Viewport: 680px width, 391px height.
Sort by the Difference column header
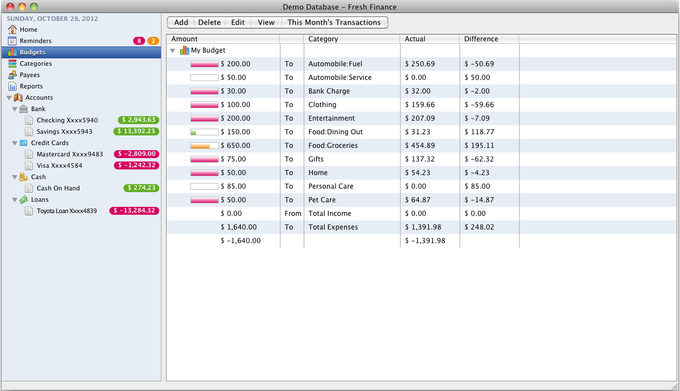(489, 39)
